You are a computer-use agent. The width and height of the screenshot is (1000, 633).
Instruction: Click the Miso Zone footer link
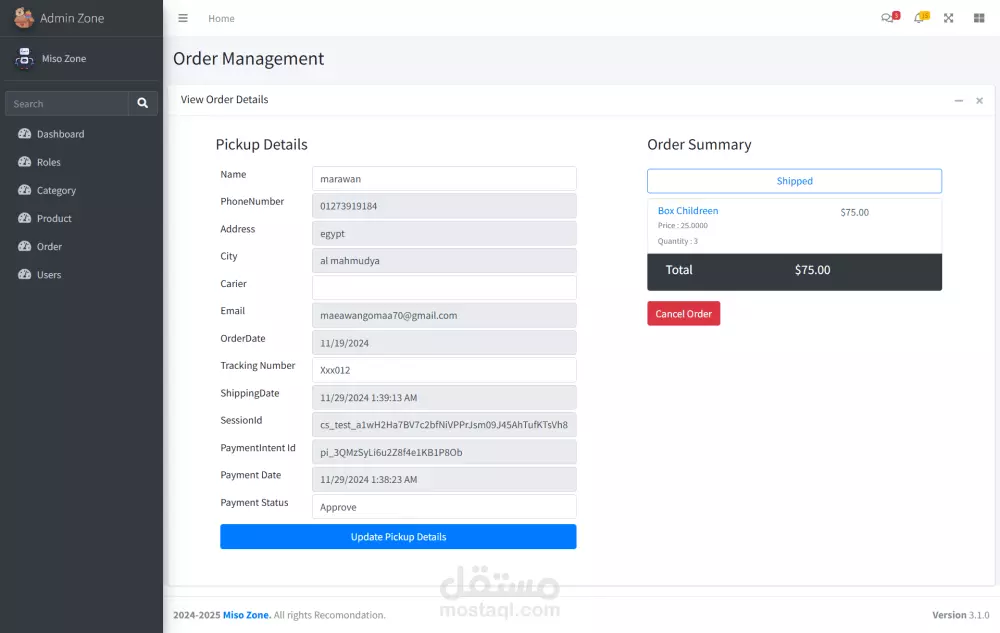click(x=247, y=615)
